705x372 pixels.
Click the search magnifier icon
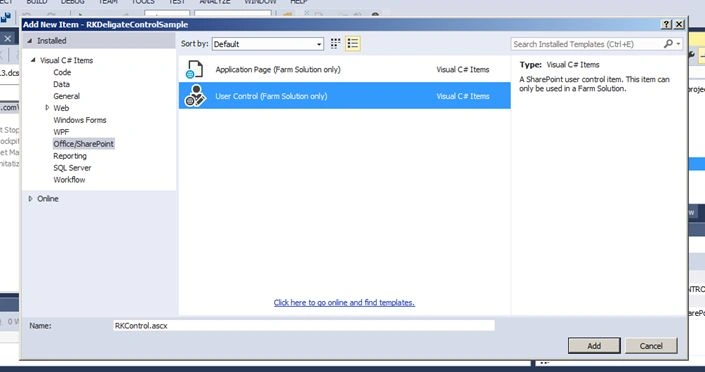[x=668, y=44]
